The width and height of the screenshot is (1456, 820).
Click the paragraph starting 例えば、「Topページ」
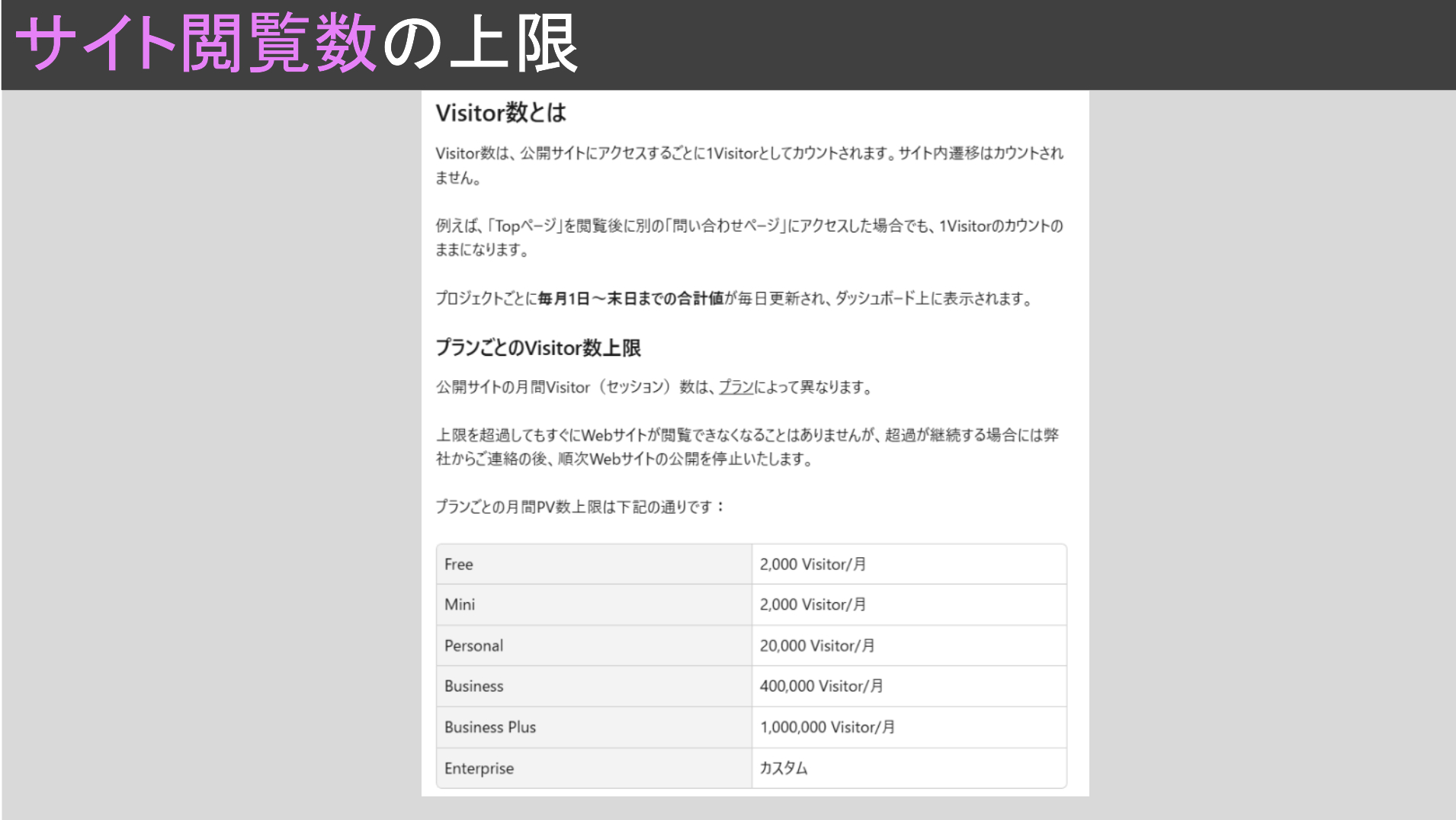749,238
